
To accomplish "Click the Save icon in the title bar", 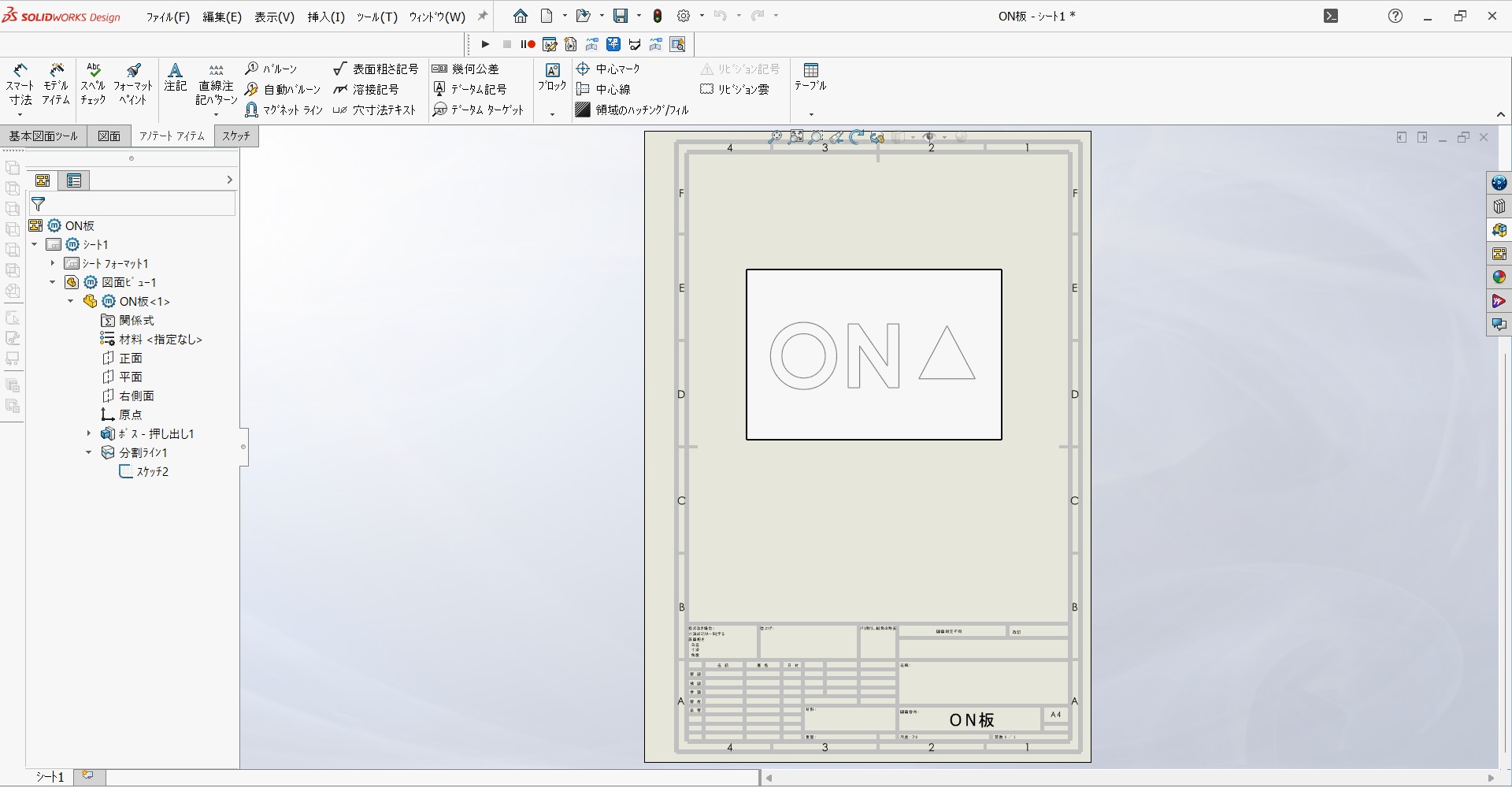I will point(621,16).
